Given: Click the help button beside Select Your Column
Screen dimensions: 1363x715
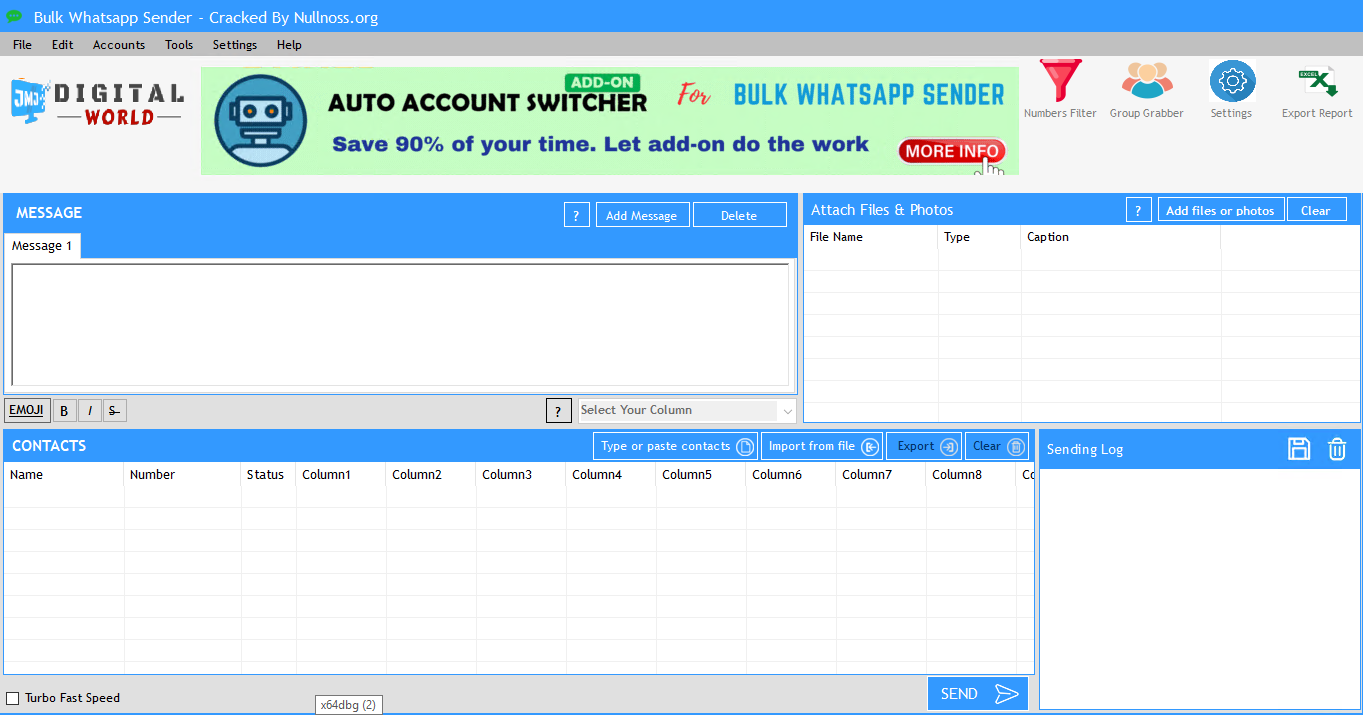Looking at the screenshot, I should [x=559, y=410].
